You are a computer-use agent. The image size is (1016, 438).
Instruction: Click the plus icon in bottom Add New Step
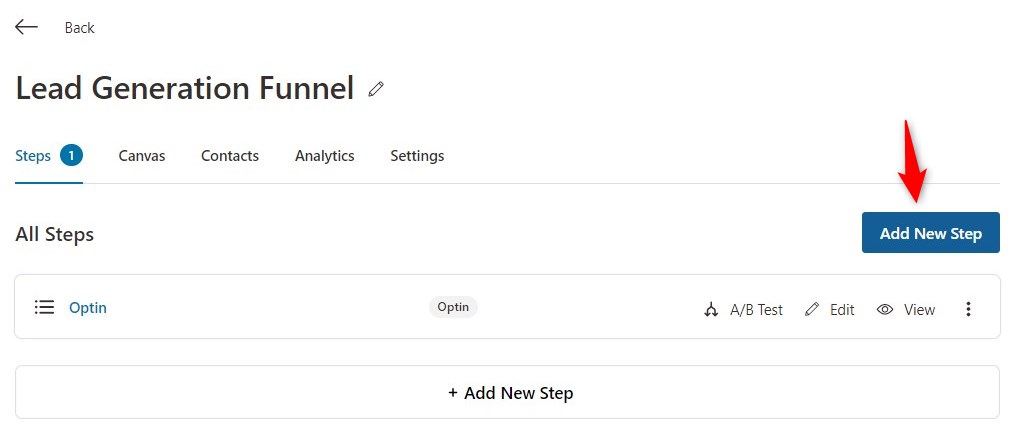click(453, 393)
